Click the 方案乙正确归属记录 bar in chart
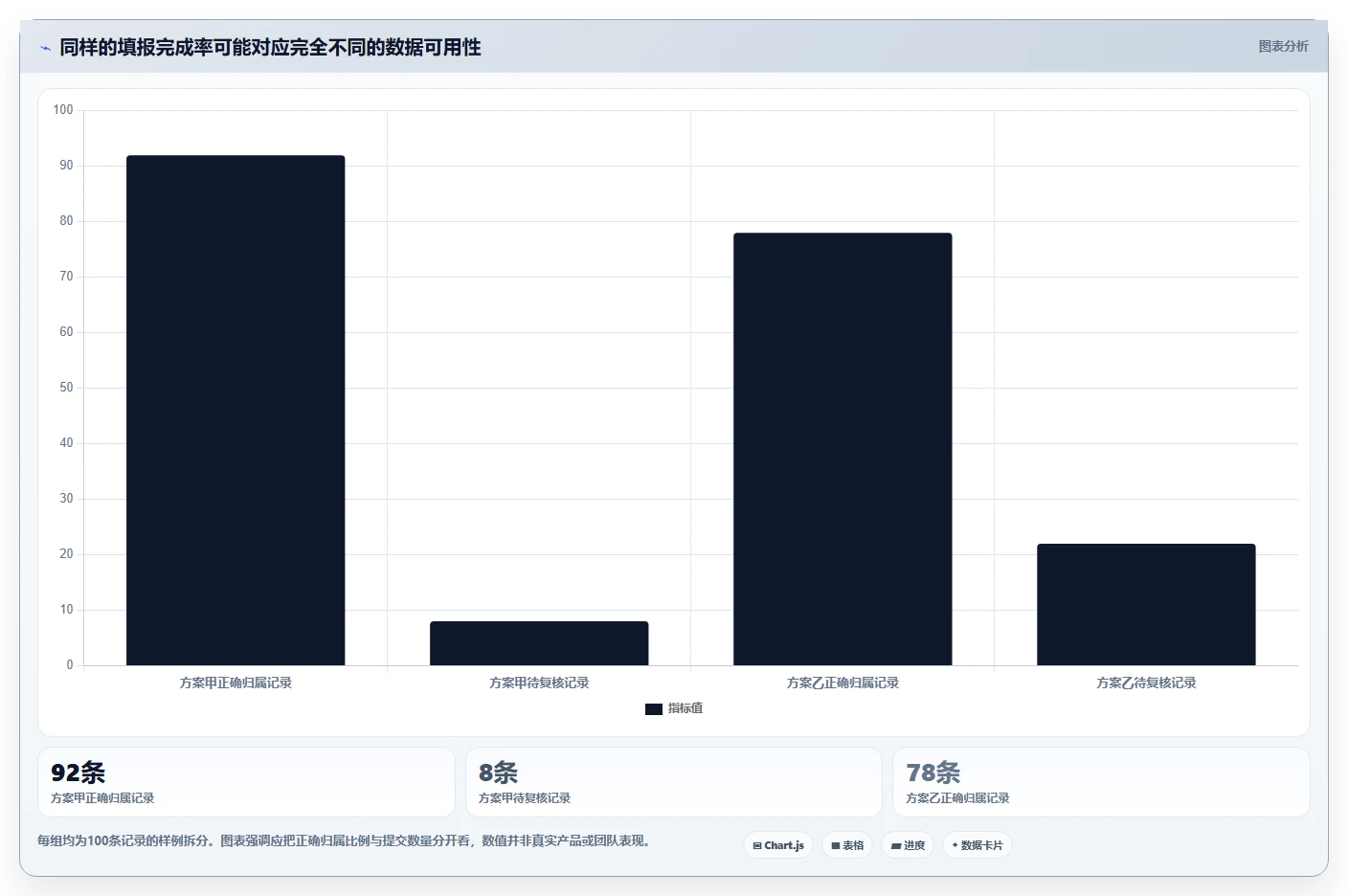The height and width of the screenshot is (896, 1348). (x=842, y=449)
